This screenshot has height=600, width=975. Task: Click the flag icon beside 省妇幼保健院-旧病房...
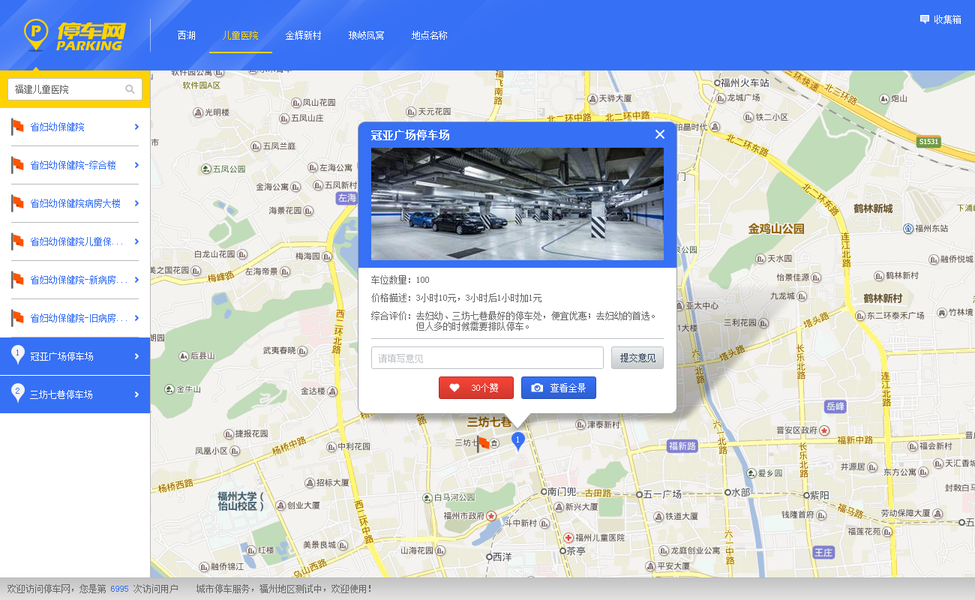[17, 318]
